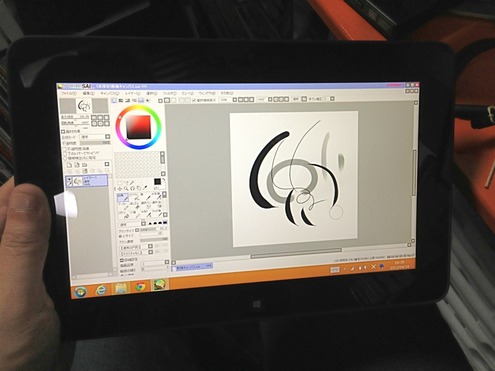
Task: Open Internet Explorer from the taskbar
Action: pos(101,289)
